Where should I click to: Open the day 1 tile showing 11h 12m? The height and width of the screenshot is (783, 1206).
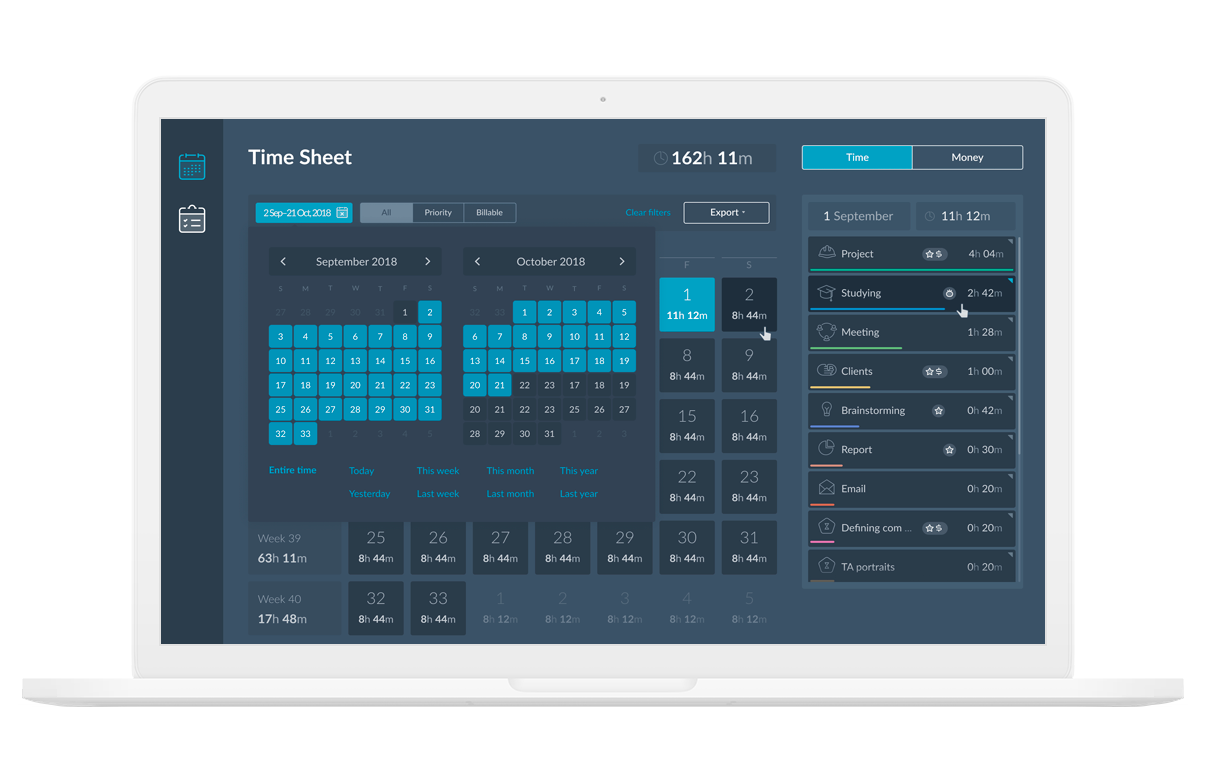tap(687, 304)
